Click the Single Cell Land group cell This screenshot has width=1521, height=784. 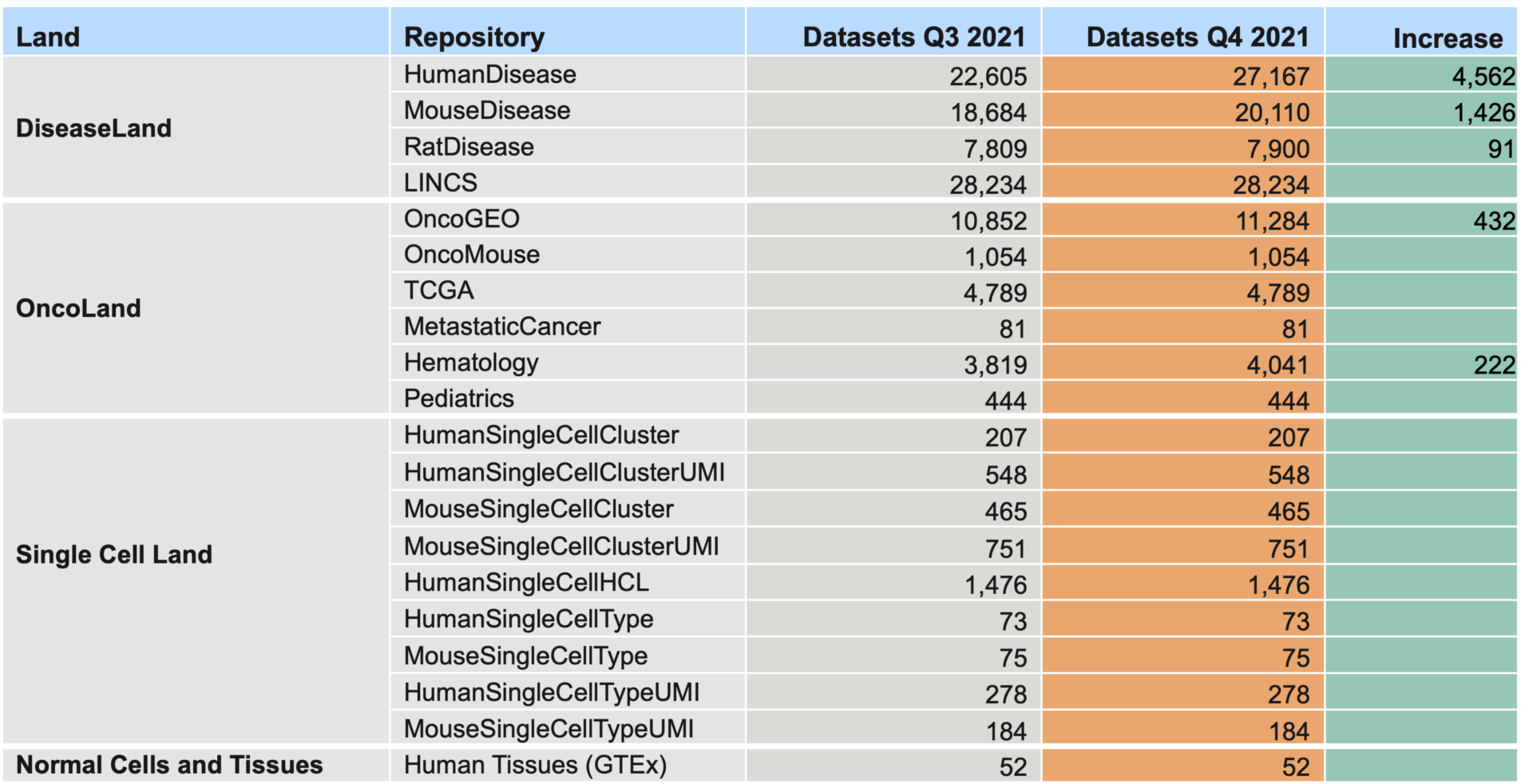click(114, 554)
